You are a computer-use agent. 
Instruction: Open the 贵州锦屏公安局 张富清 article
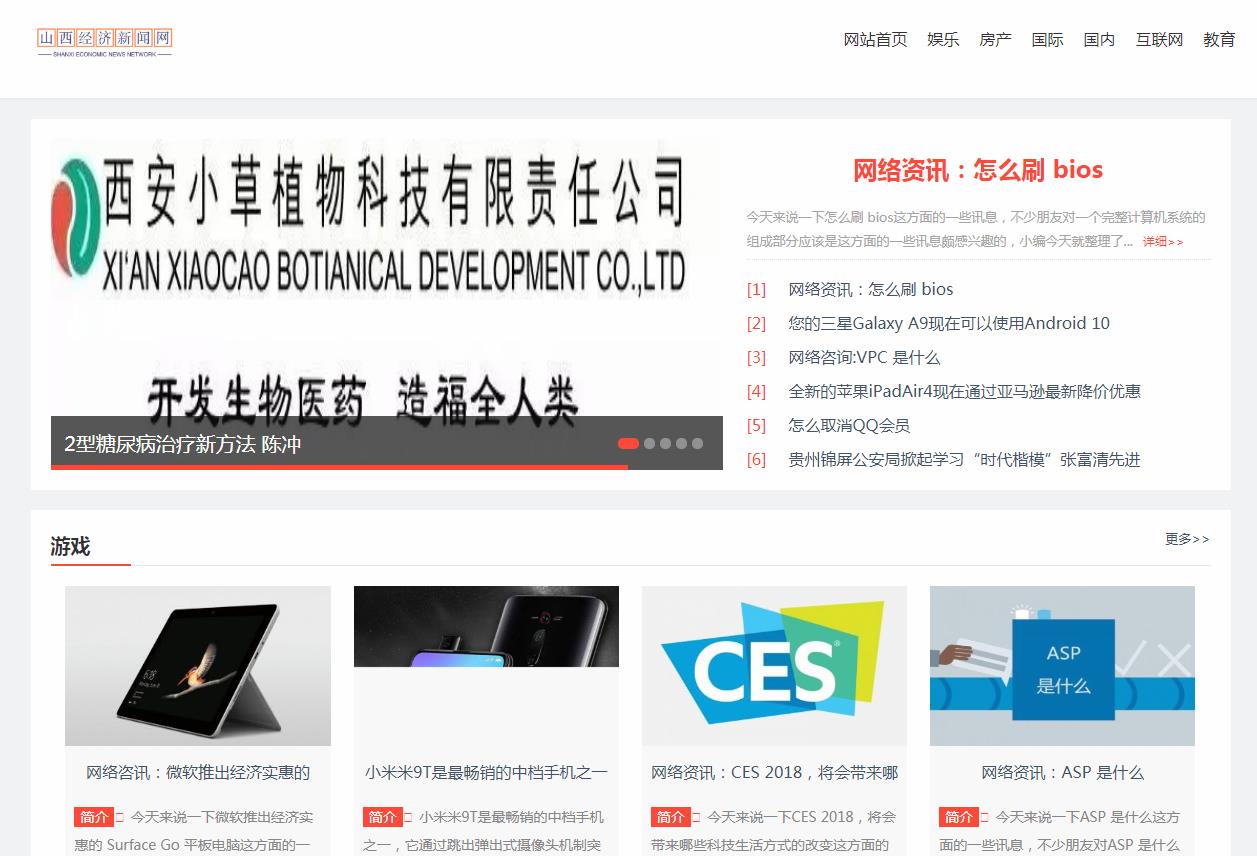(x=964, y=459)
